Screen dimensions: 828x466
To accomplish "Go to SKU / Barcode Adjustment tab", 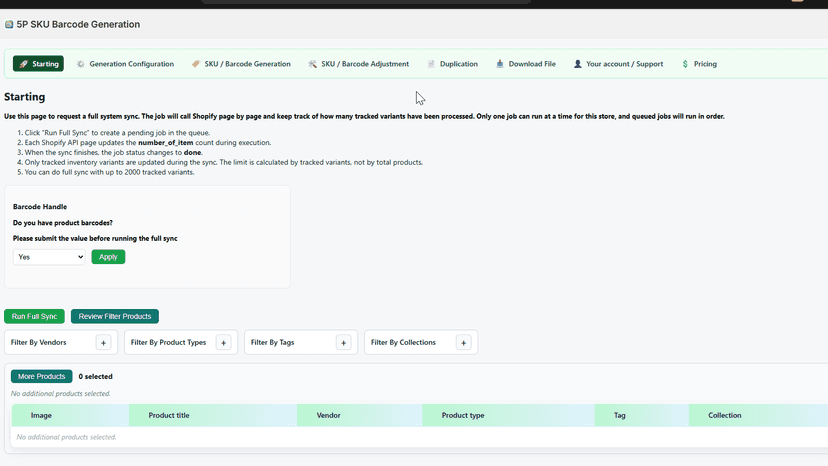I will (359, 64).
